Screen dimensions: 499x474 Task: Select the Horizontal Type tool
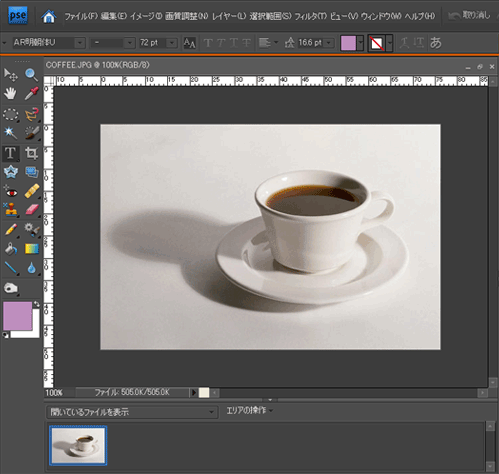tap(10, 153)
